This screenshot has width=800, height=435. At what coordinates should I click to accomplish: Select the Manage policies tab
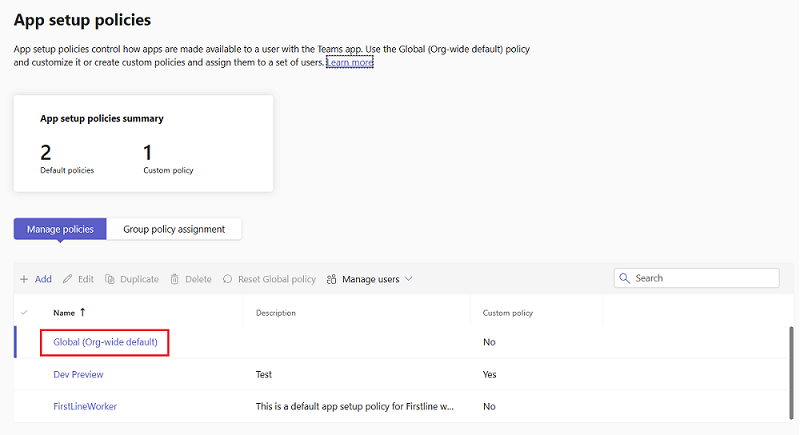coord(60,229)
